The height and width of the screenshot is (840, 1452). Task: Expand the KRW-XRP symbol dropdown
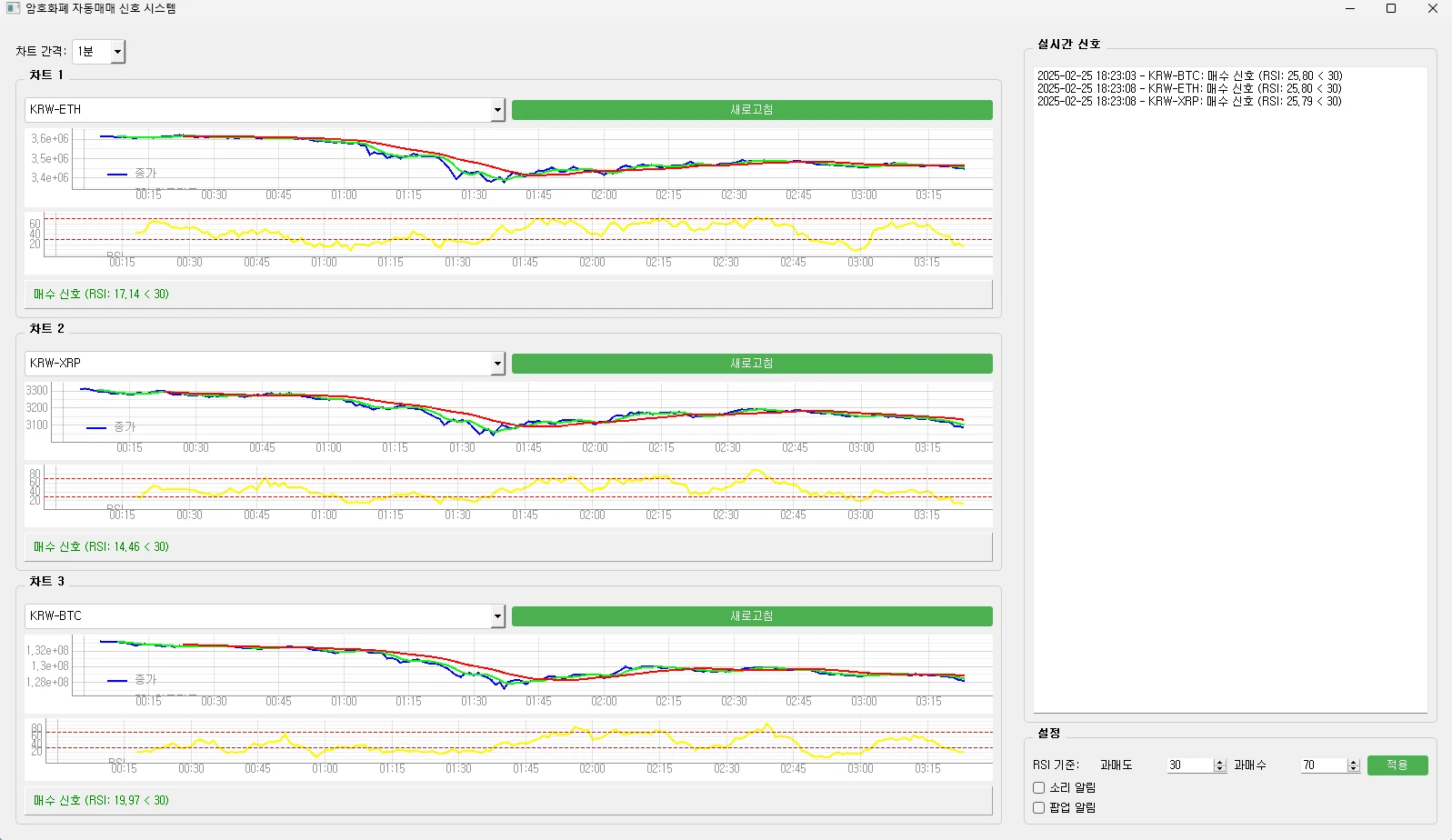point(497,364)
